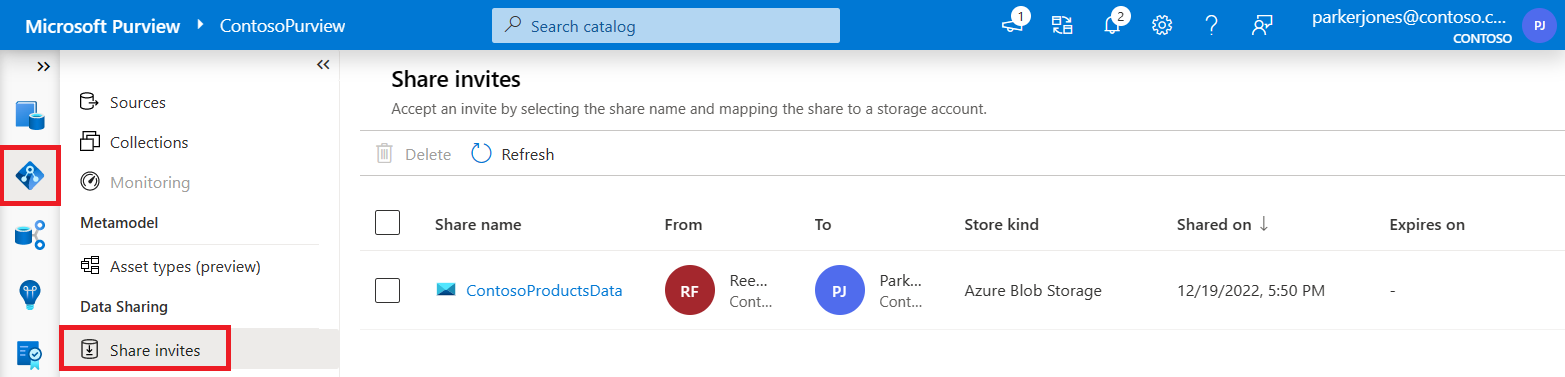Open the ContosoProductsData share link
This screenshot has height=377, width=1565.
point(544,291)
